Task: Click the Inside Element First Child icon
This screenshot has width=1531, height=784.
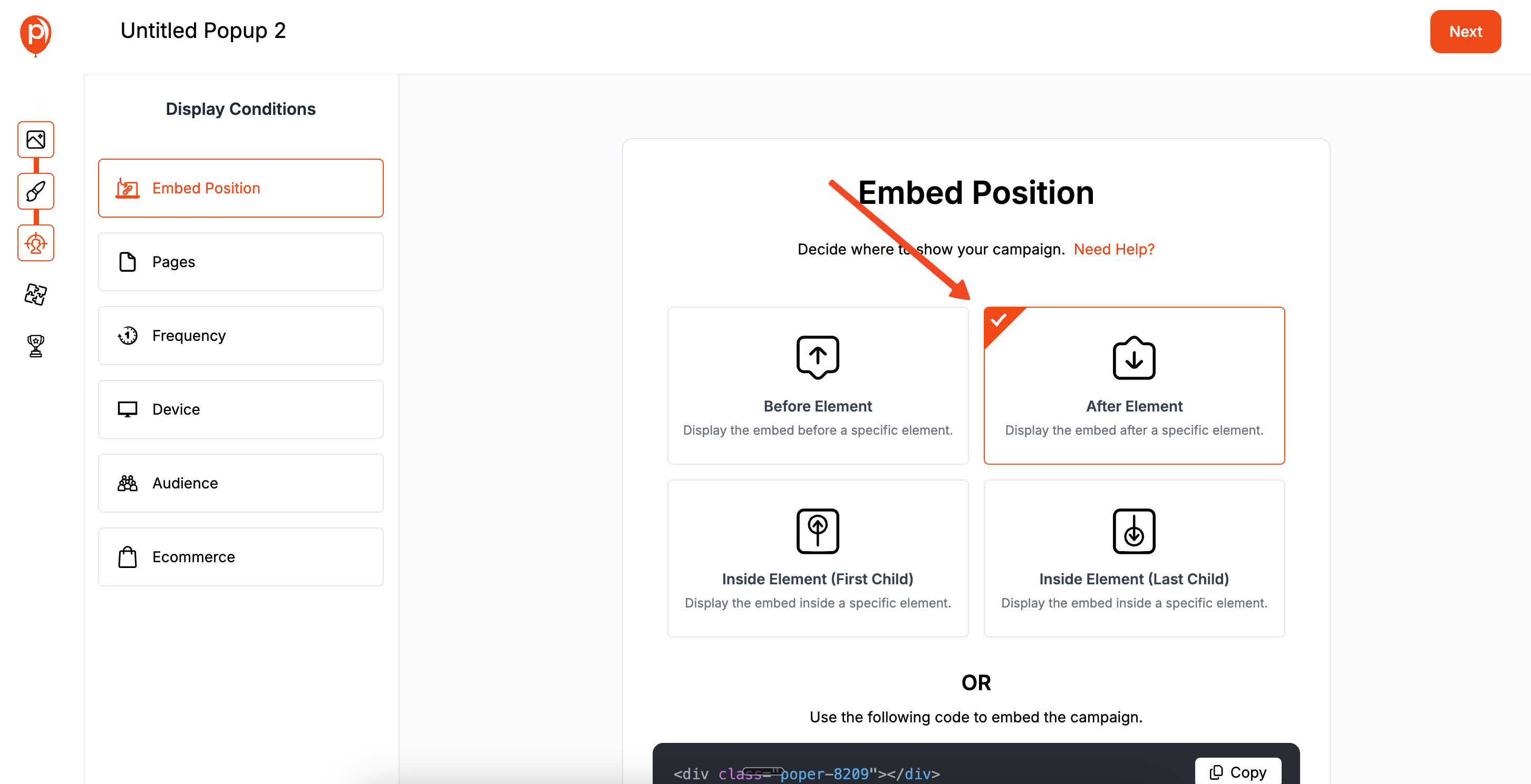Action: tap(817, 531)
